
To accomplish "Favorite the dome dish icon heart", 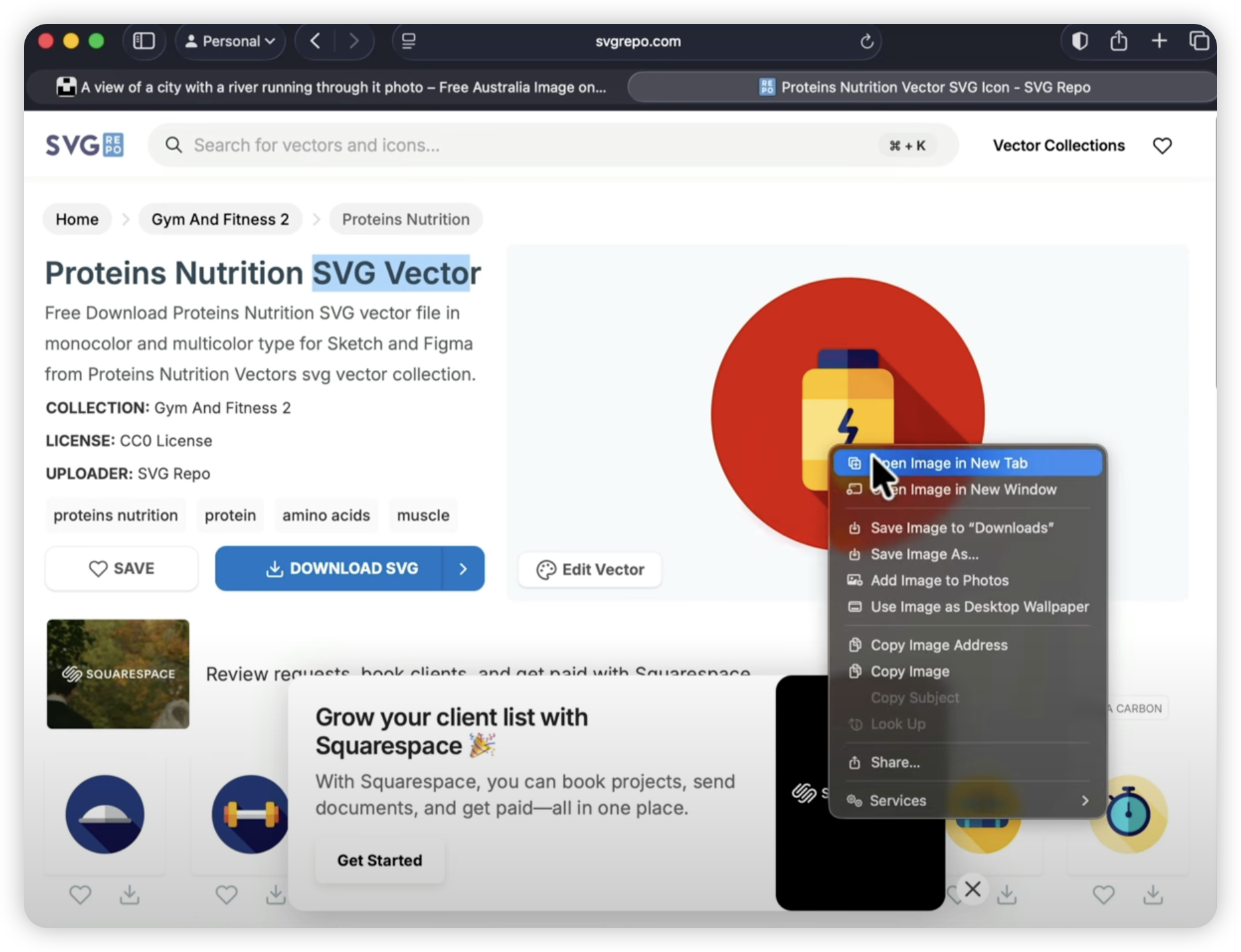I will point(80,895).
